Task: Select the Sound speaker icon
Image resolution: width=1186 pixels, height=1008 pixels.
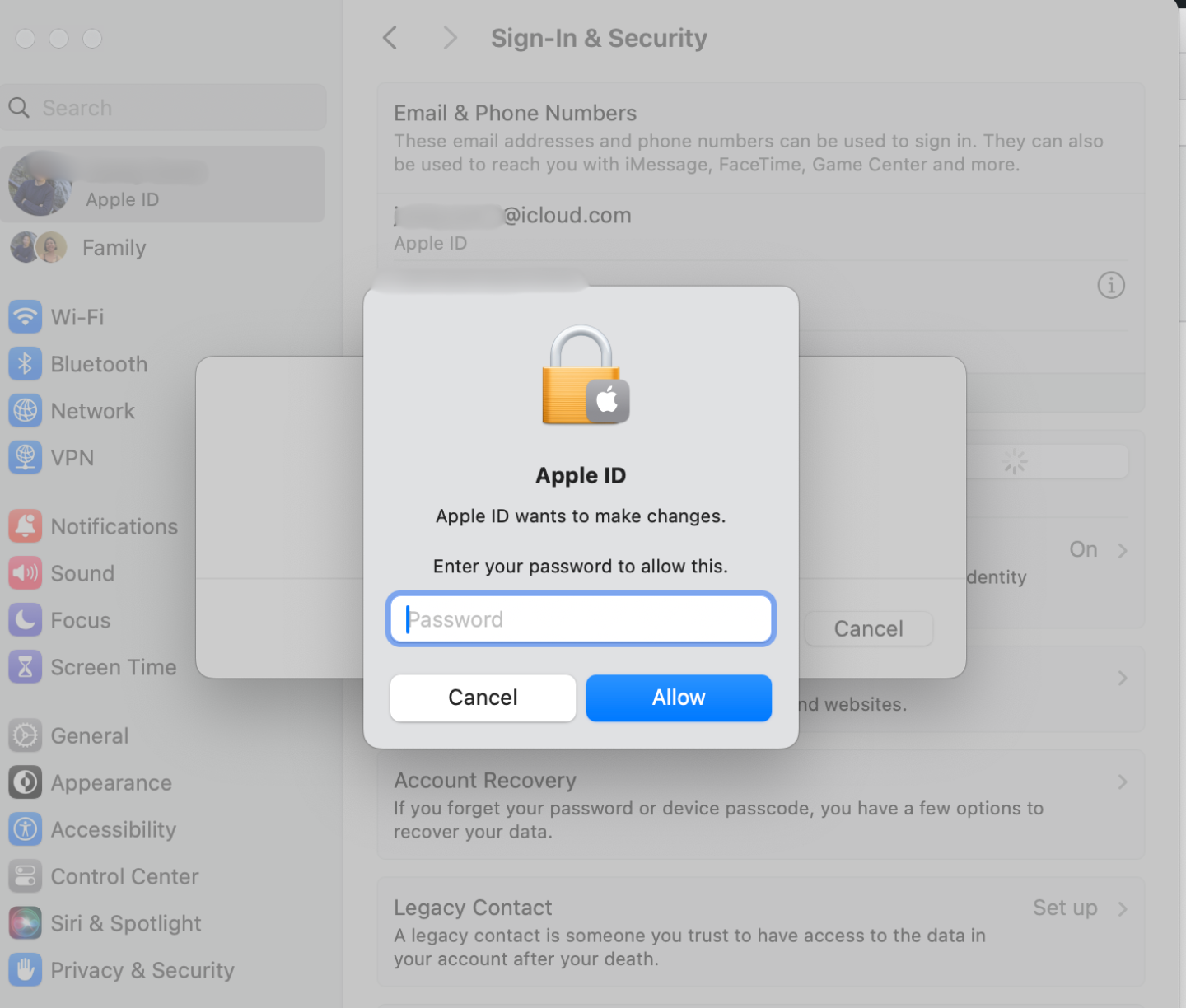Action: coord(26,573)
